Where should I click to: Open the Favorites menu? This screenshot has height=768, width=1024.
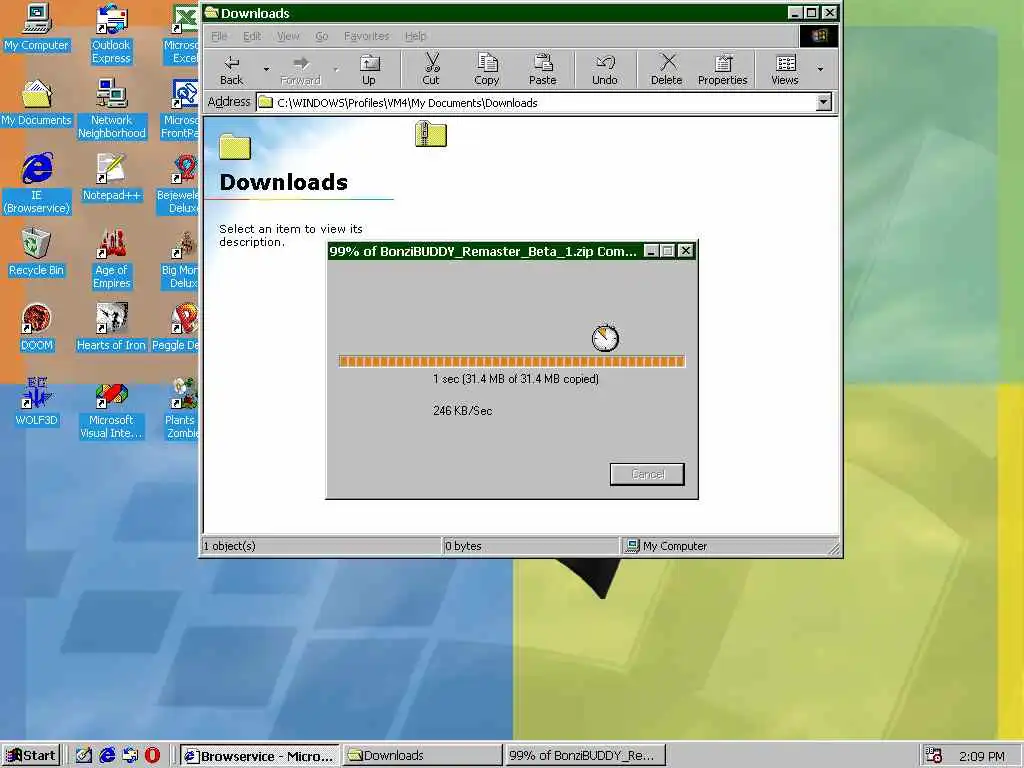click(x=366, y=36)
